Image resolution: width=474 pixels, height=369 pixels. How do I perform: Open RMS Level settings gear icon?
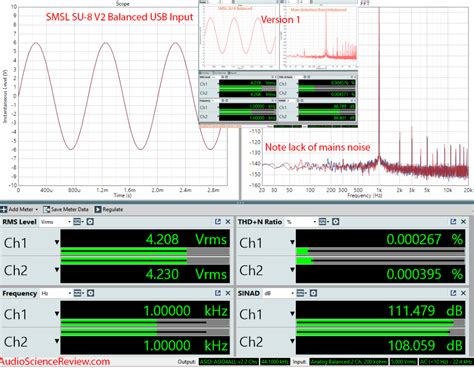90,222
